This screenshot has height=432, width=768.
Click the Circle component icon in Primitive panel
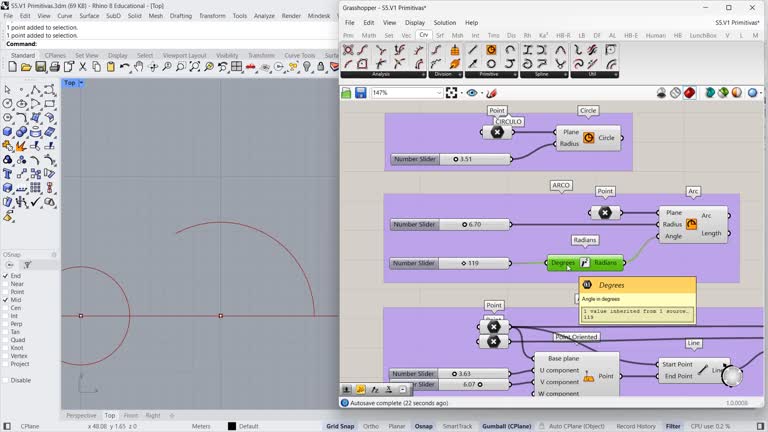491,50
